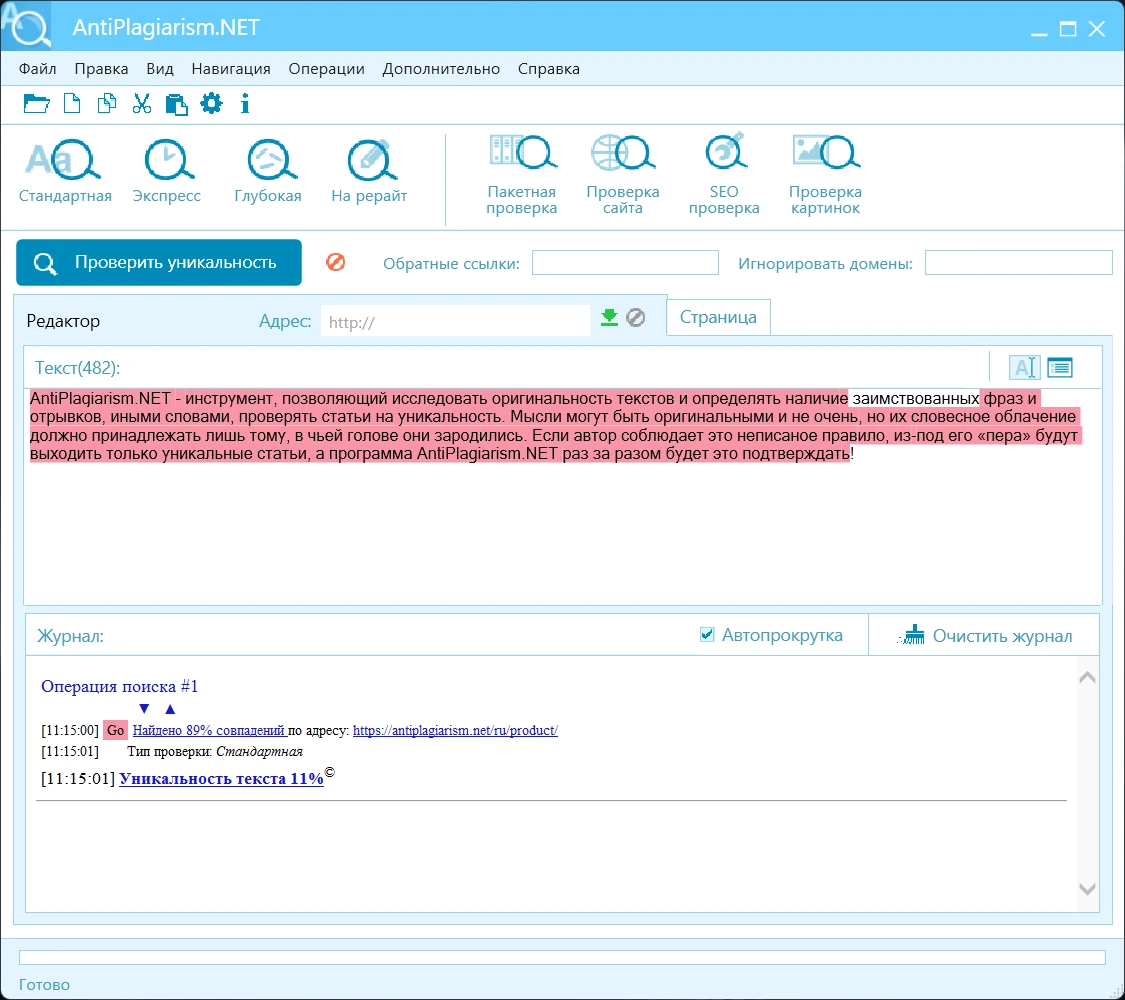Click the Текст(482): label

click(77, 368)
